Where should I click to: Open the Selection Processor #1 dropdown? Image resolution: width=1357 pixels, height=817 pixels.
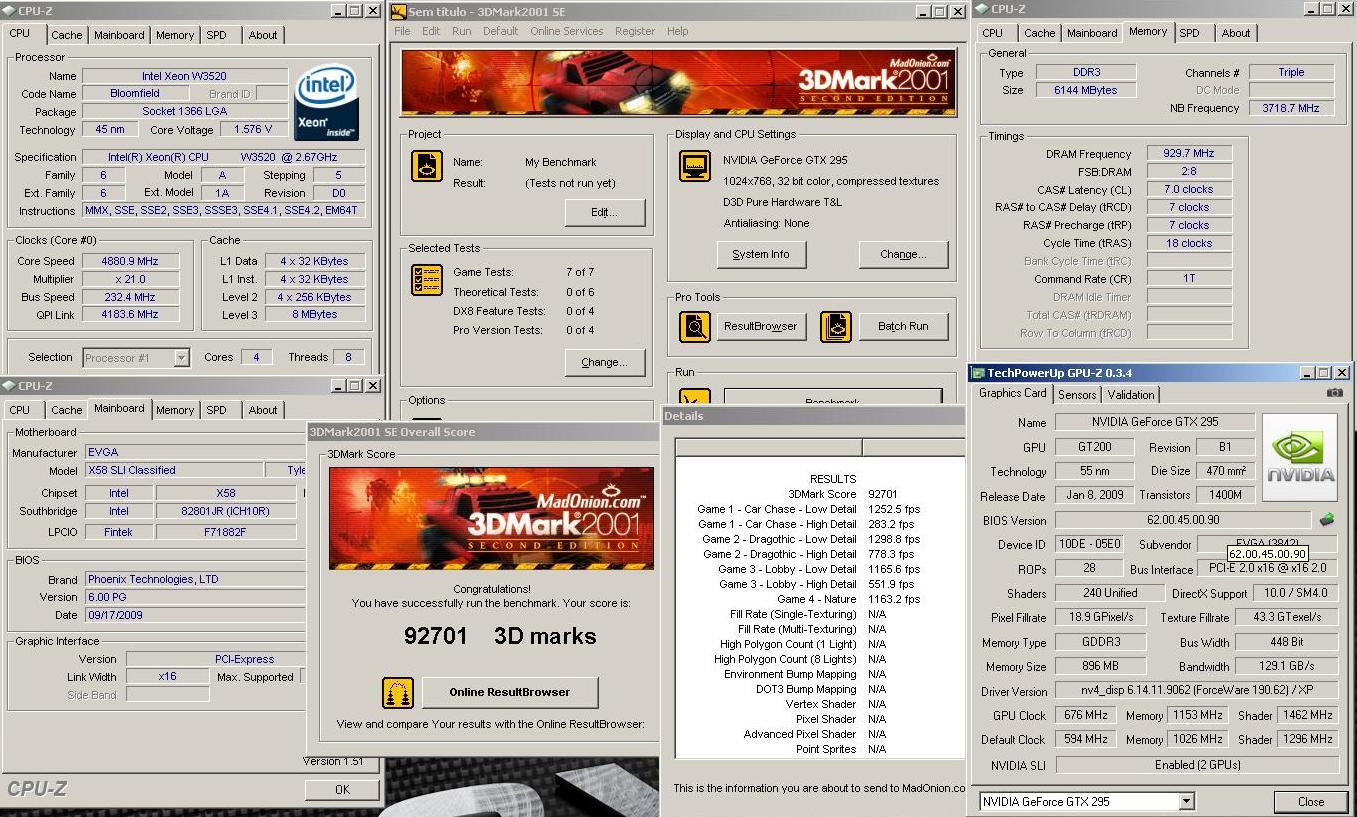tap(181, 357)
